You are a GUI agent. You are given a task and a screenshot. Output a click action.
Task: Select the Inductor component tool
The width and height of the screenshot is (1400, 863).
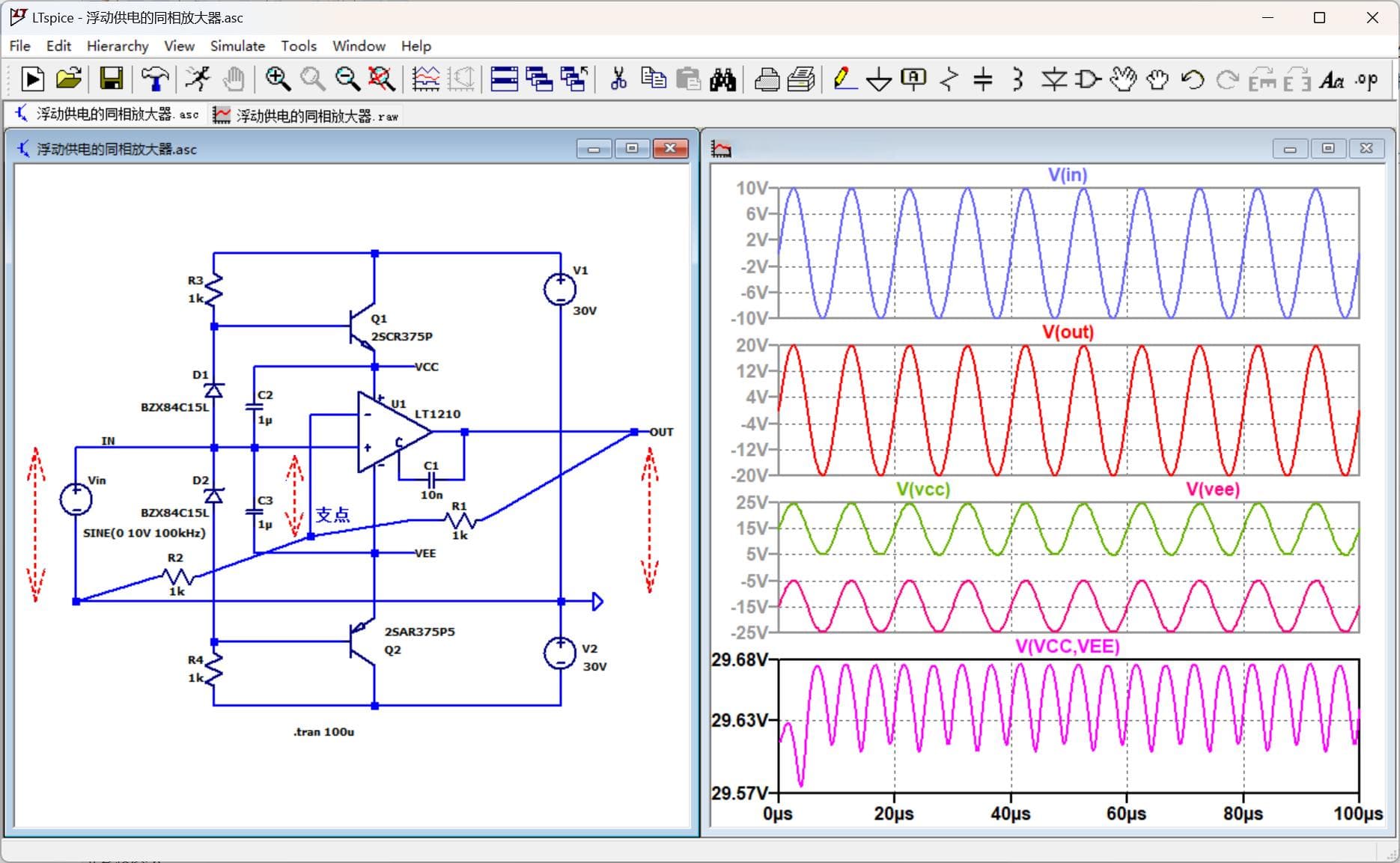coord(1017,79)
